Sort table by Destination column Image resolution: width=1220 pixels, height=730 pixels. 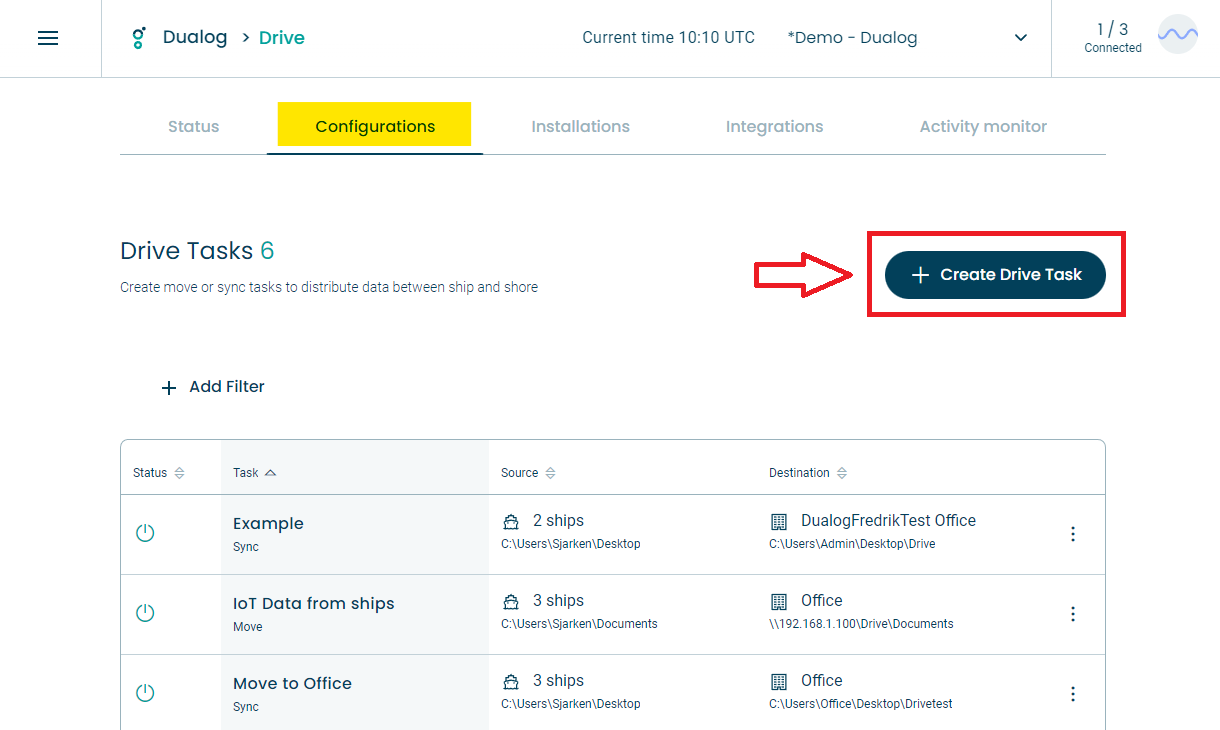(808, 473)
